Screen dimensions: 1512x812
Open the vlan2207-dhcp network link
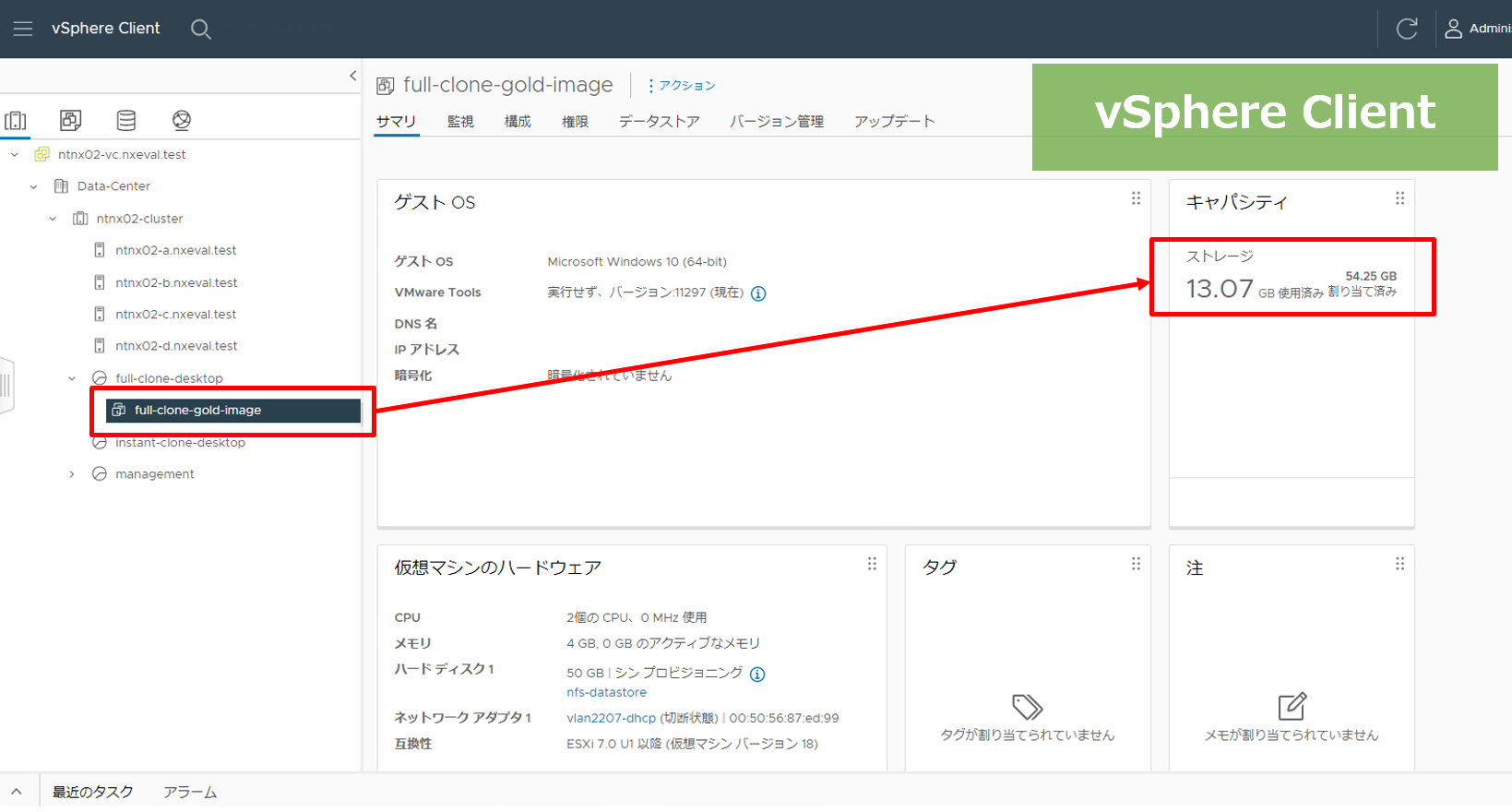click(x=611, y=719)
